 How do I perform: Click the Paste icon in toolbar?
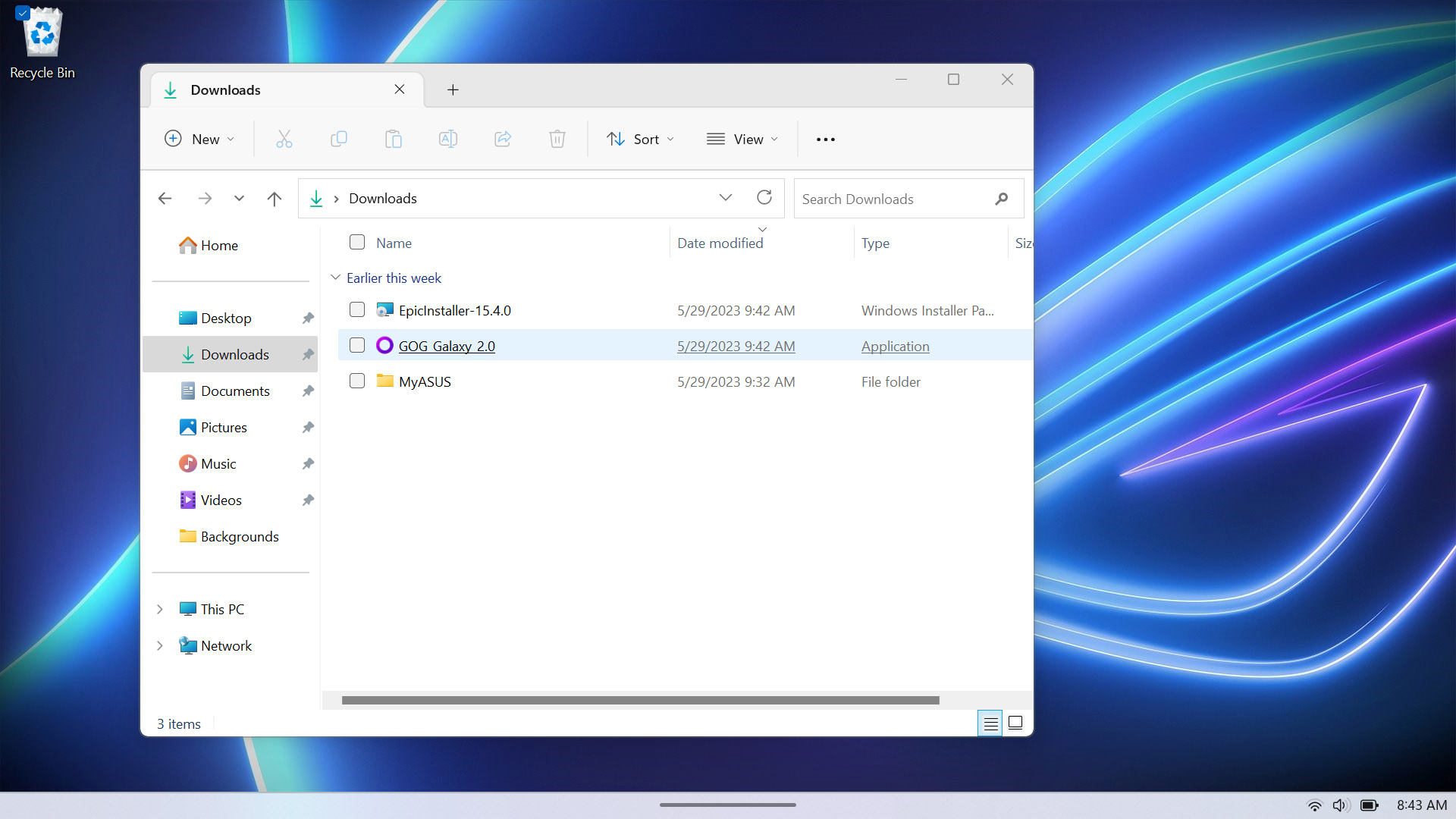[x=393, y=138]
